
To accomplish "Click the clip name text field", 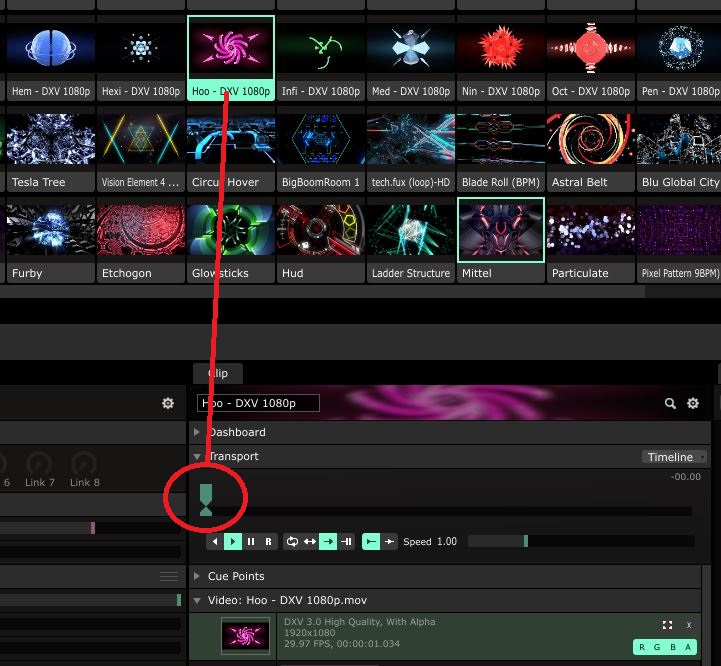I will [x=258, y=403].
